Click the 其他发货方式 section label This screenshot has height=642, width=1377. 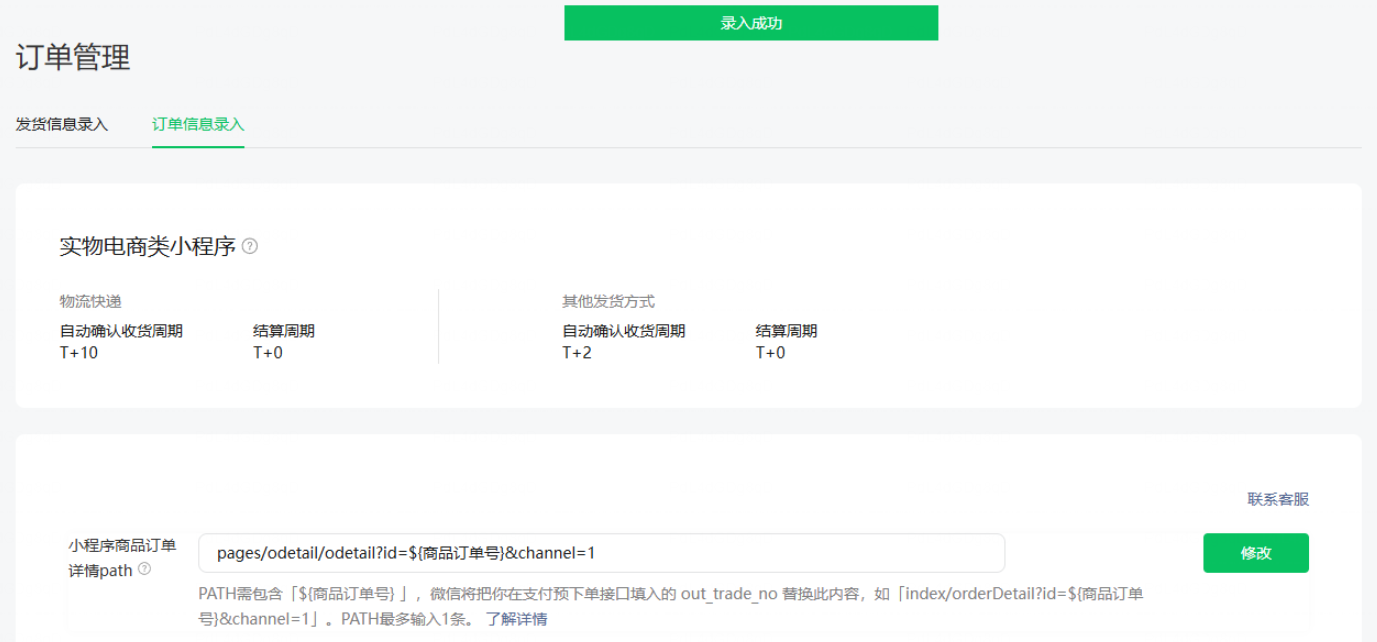point(608,301)
